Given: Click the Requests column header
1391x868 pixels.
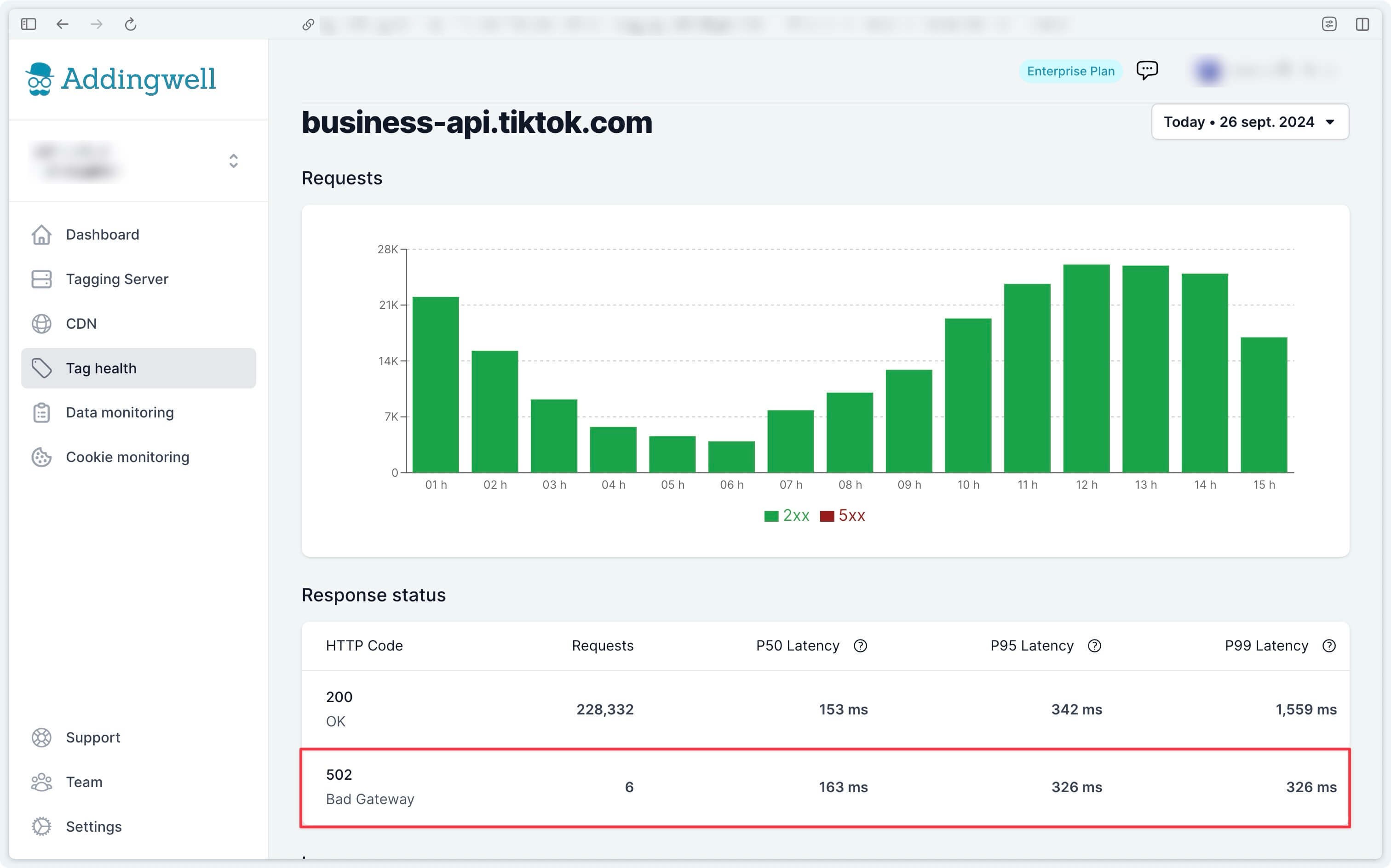Looking at the screenshot, I should click(x=603, y=646).
